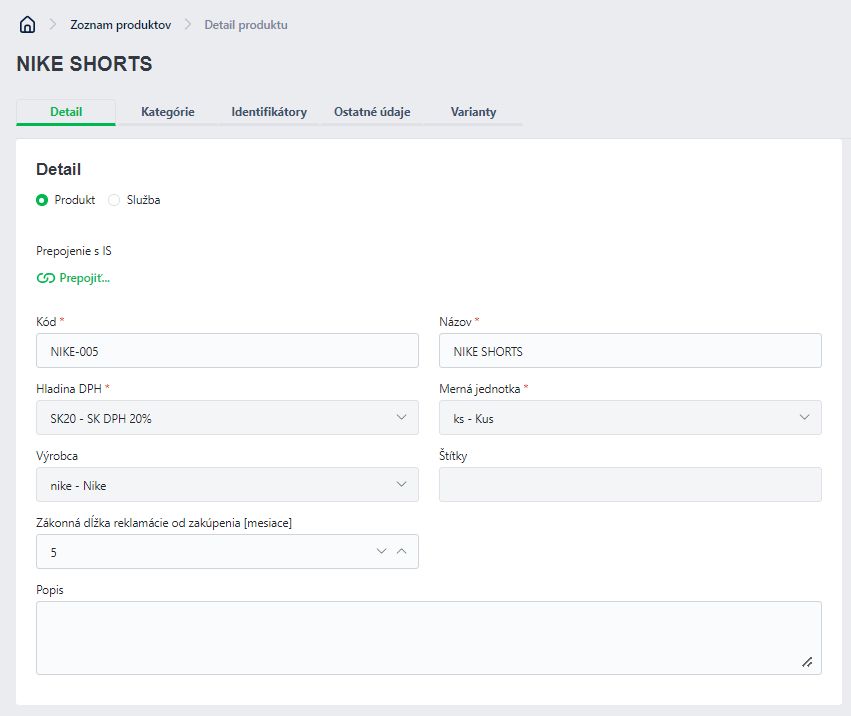Navigate to Zoznam produktov breadcrumb
This screenshot has width=851, height=716.
point(120,25)
